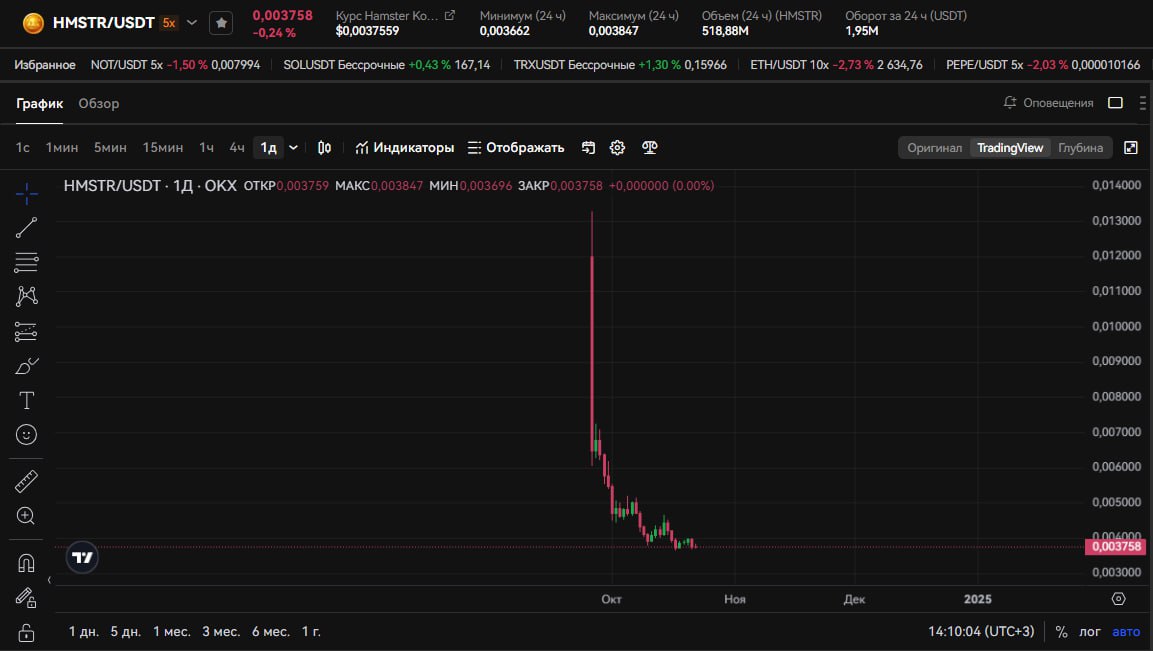Select the 1мин timeframe
The width and height of the screenshot is (1153, 651).
62,148
